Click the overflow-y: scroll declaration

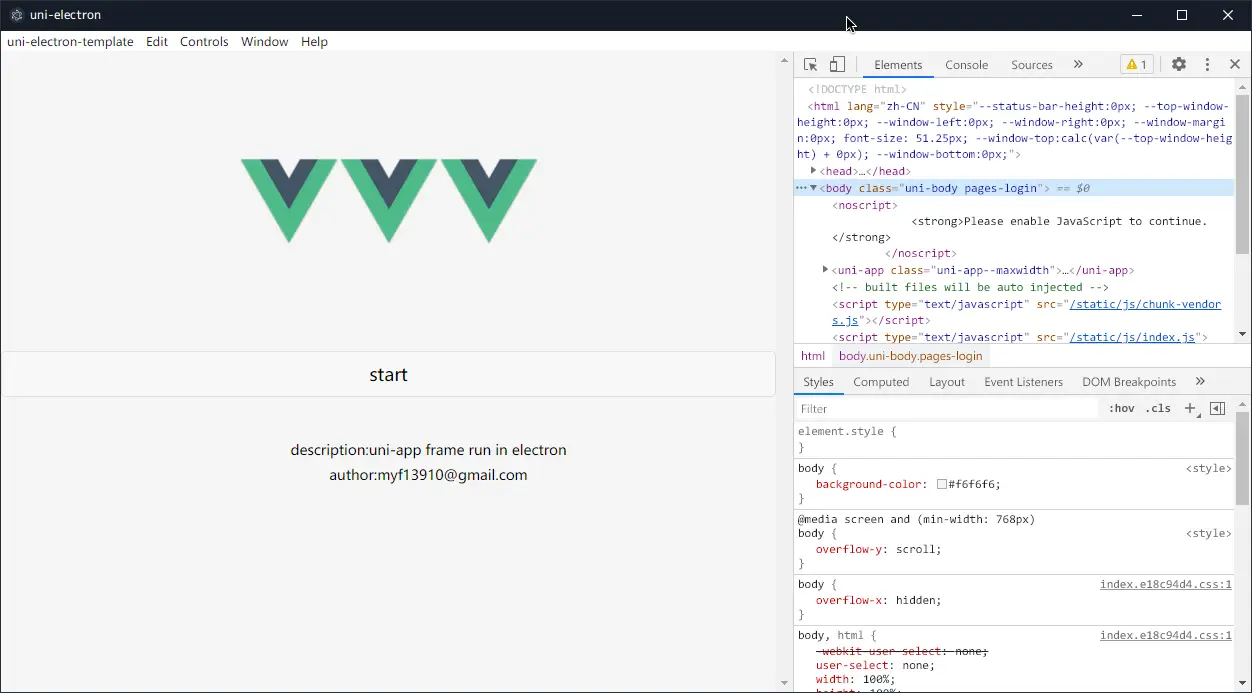pyautogui.click(x=879, y=549)
